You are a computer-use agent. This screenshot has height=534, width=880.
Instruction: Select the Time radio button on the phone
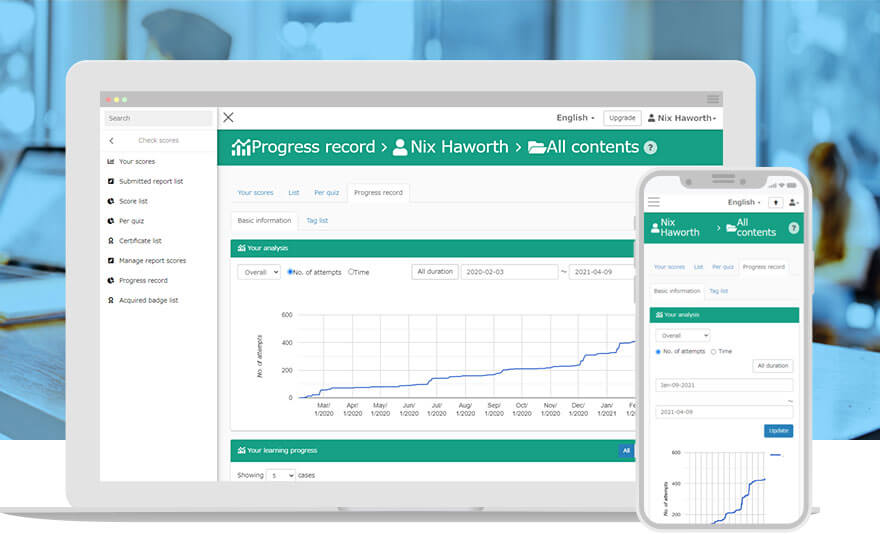point(712,351)
